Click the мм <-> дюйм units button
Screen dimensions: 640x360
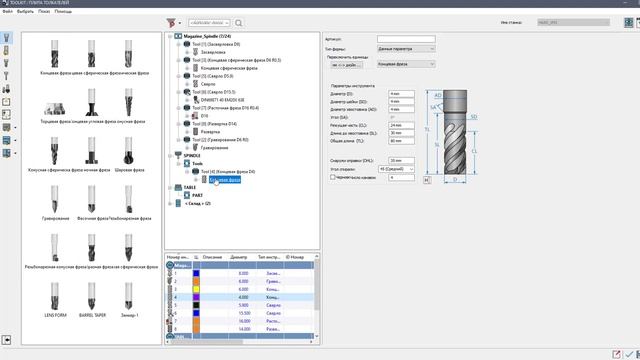click(x=346, y=65)
